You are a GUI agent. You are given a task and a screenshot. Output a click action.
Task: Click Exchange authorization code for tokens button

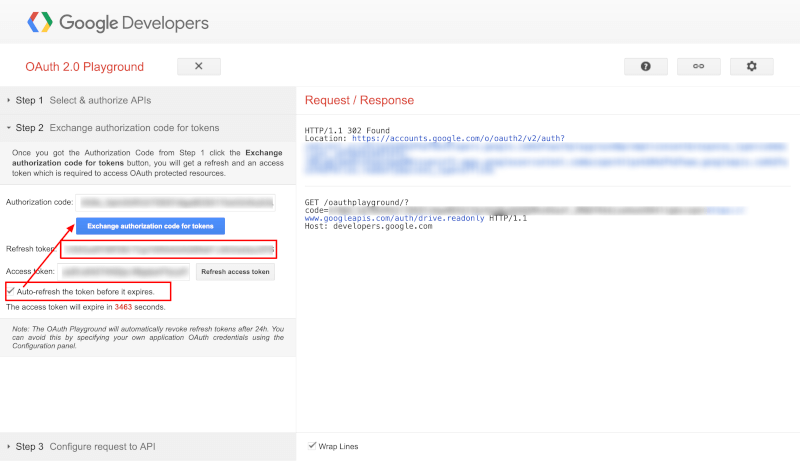click(x=151, y=226)
